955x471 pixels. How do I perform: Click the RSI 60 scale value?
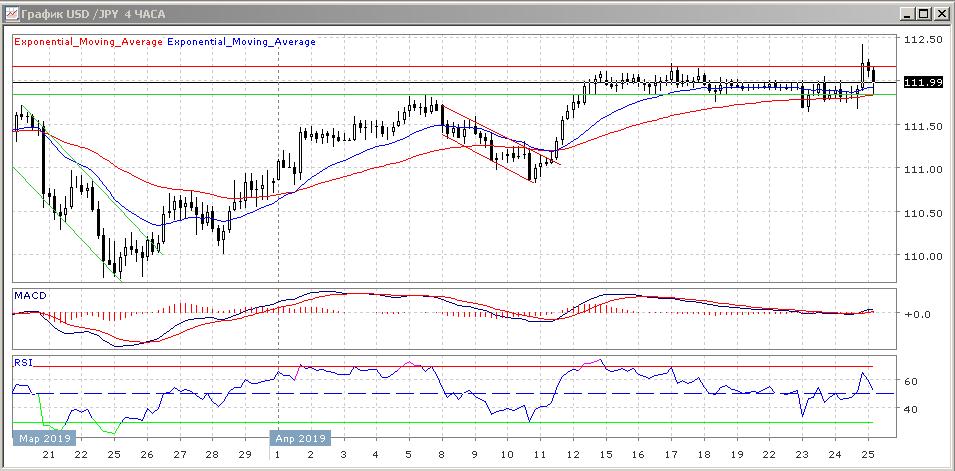coord(911,382)
